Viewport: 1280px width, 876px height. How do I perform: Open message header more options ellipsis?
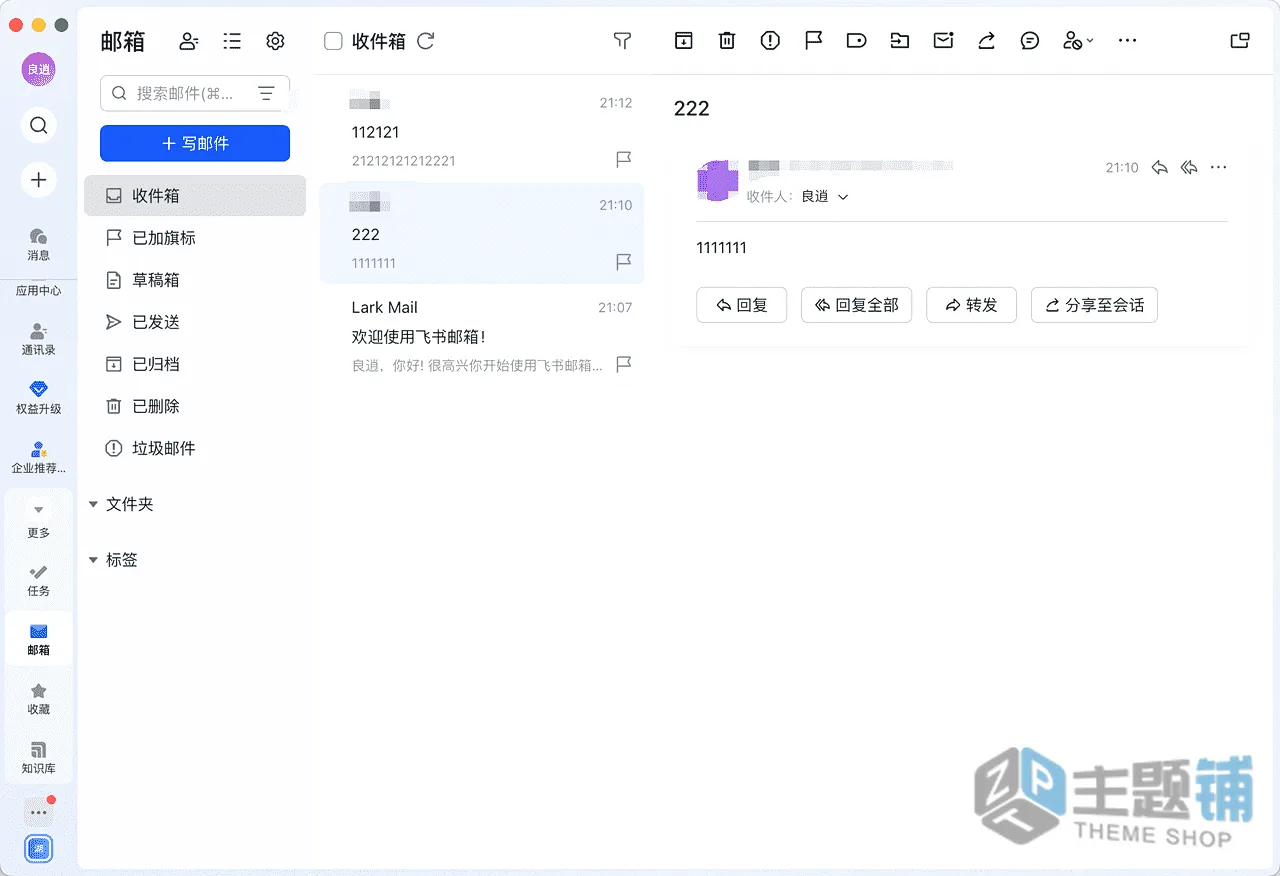pyautogui.click(x=1218, y=168)
